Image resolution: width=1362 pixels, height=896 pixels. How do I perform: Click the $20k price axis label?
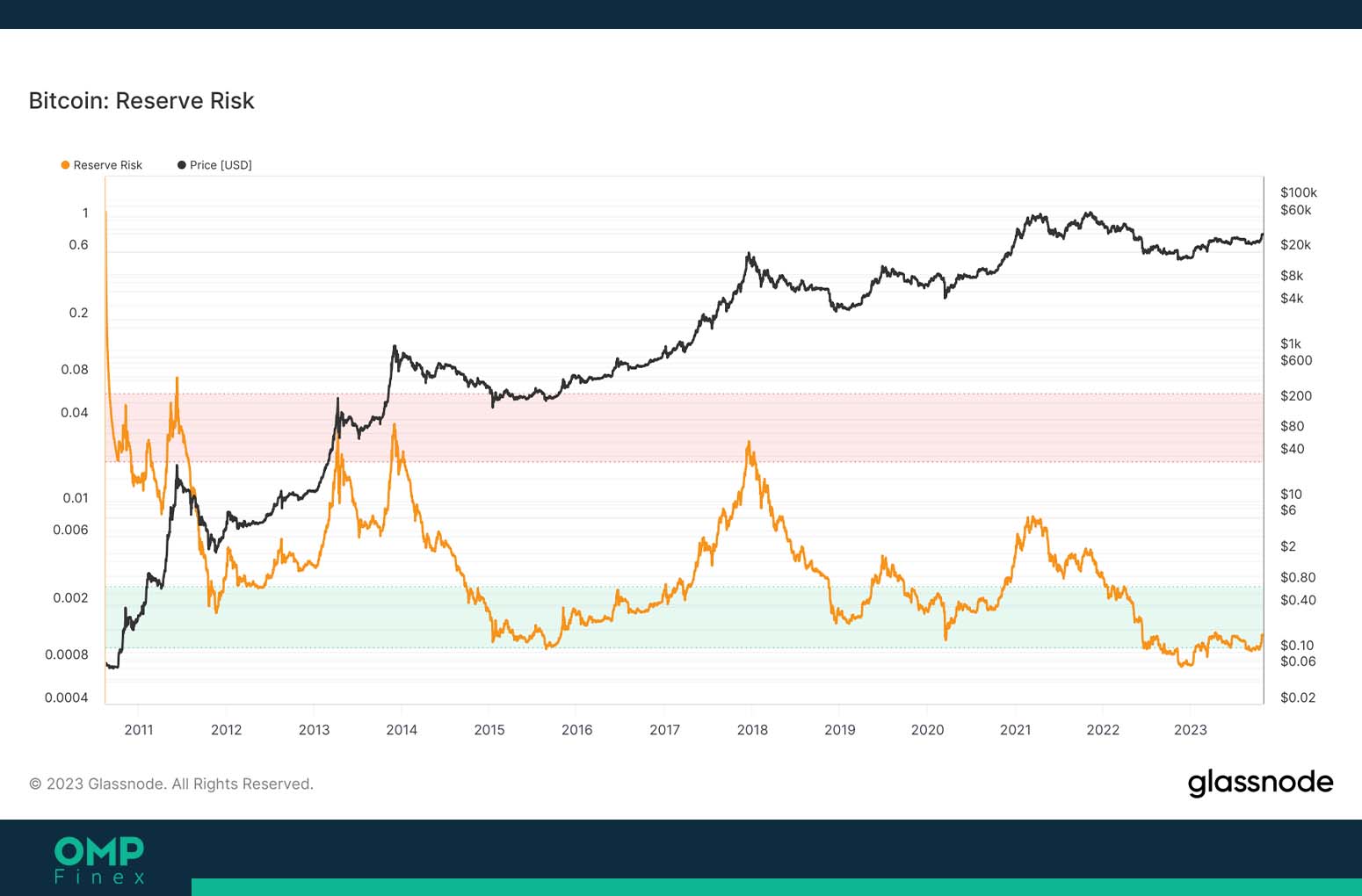click(1296, 245)
